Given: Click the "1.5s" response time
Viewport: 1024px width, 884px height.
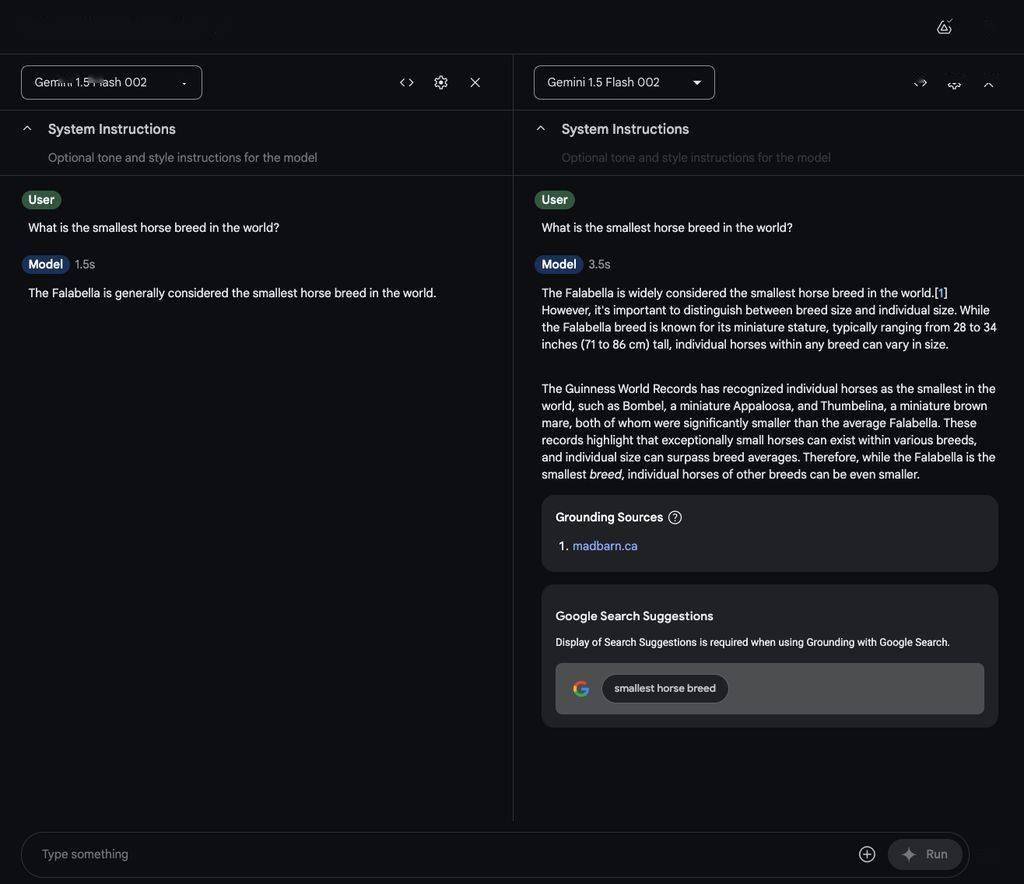Looking at the screenshot, I should [85, 264].
